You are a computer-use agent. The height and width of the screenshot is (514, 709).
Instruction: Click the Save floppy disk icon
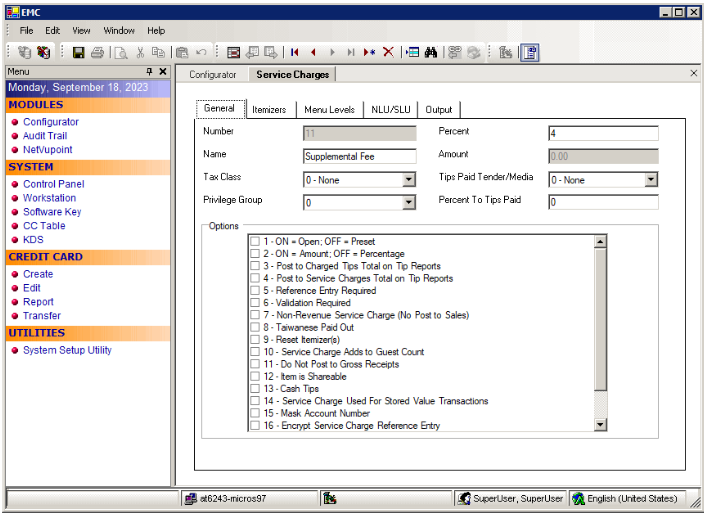pyautogui.click(x=78, y=52)
